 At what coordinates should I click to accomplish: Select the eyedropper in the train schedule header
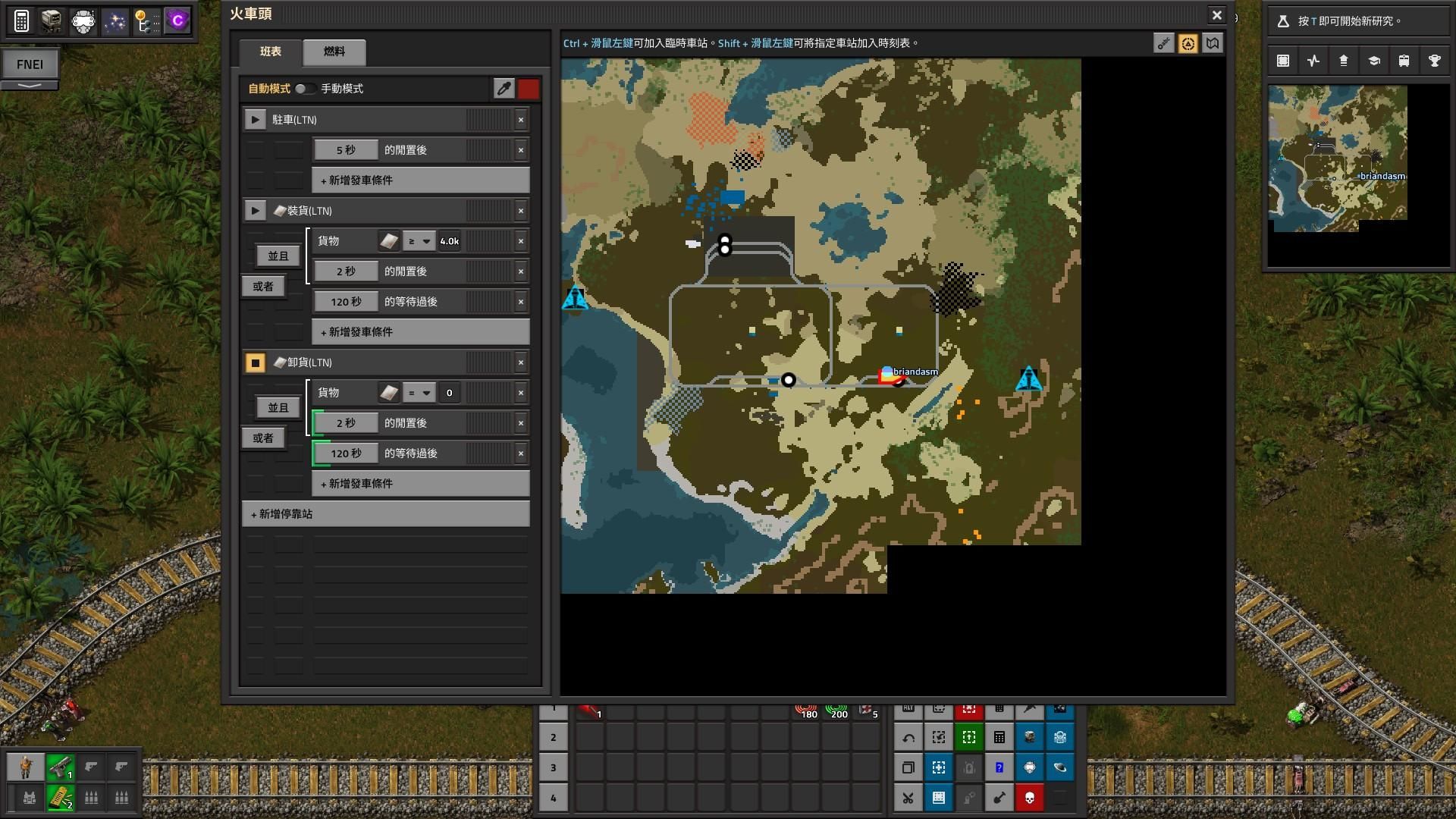(x=504, y=89)
